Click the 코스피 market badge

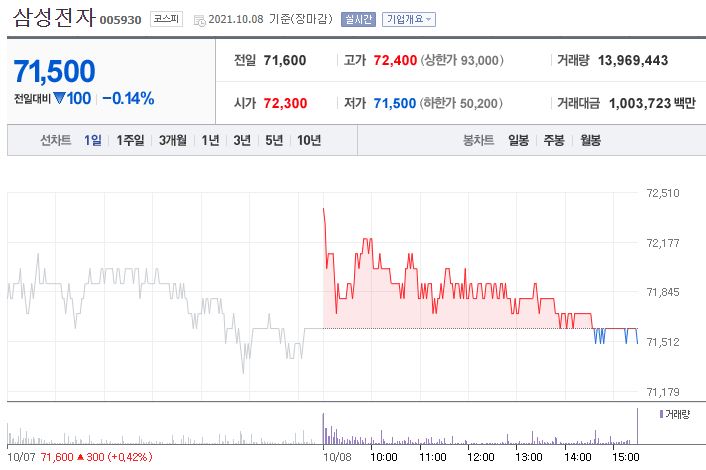166,19
